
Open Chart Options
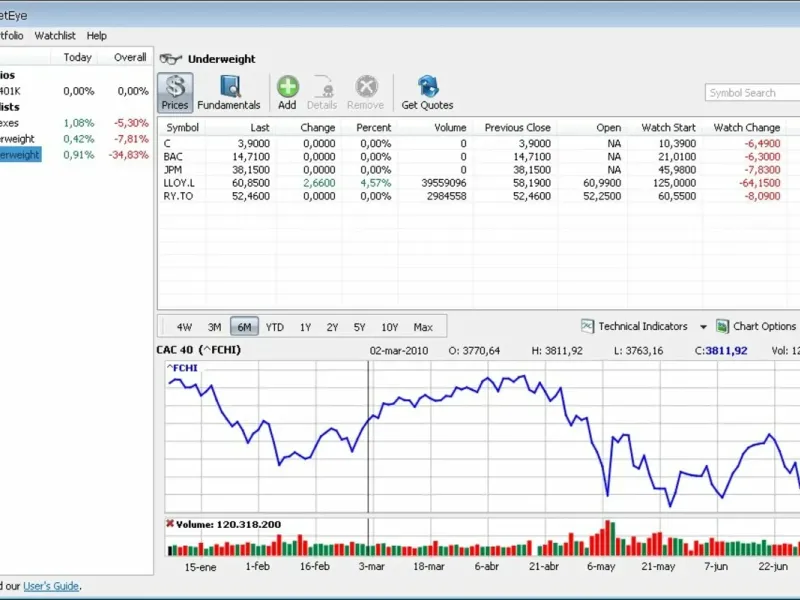click(x=757, y=327)
